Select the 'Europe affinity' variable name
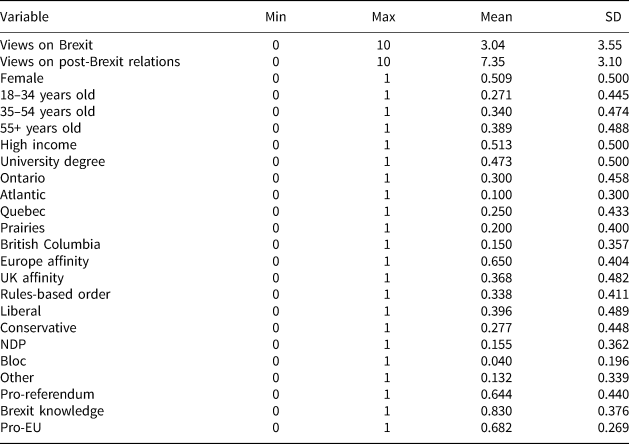Image resolution: width=629 pixels, height=444 pixels. [x=46, y=261]
